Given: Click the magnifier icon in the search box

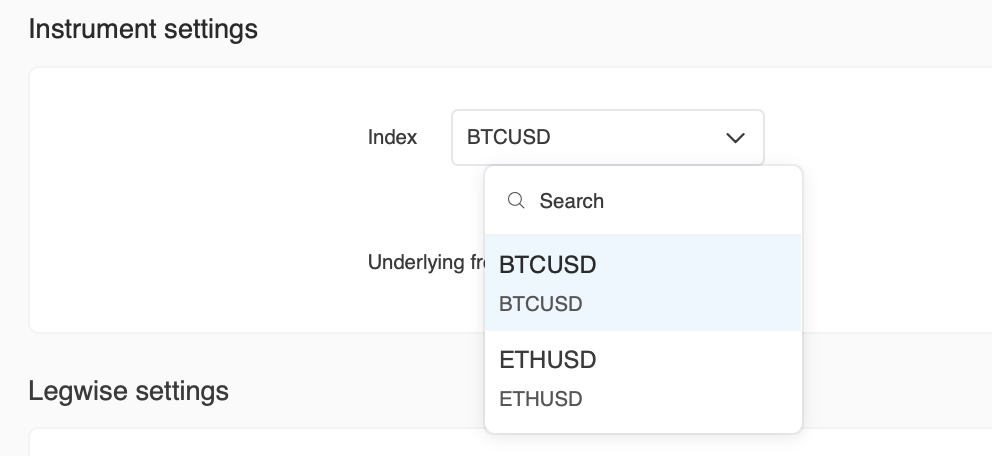Looking at the screenshot, I should tap(516, 201).
